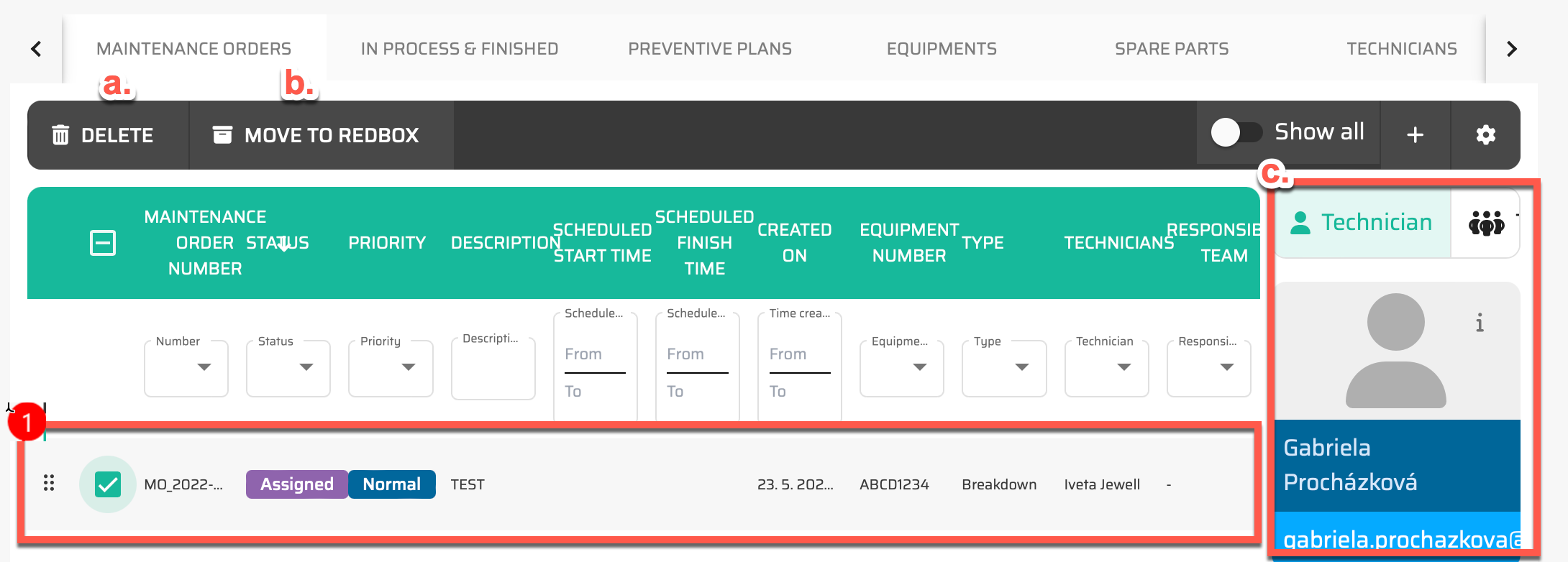This screenshot has height=562, width=1568.
Task: Toggle the header select-all checkbox
Action: [102, 243]
